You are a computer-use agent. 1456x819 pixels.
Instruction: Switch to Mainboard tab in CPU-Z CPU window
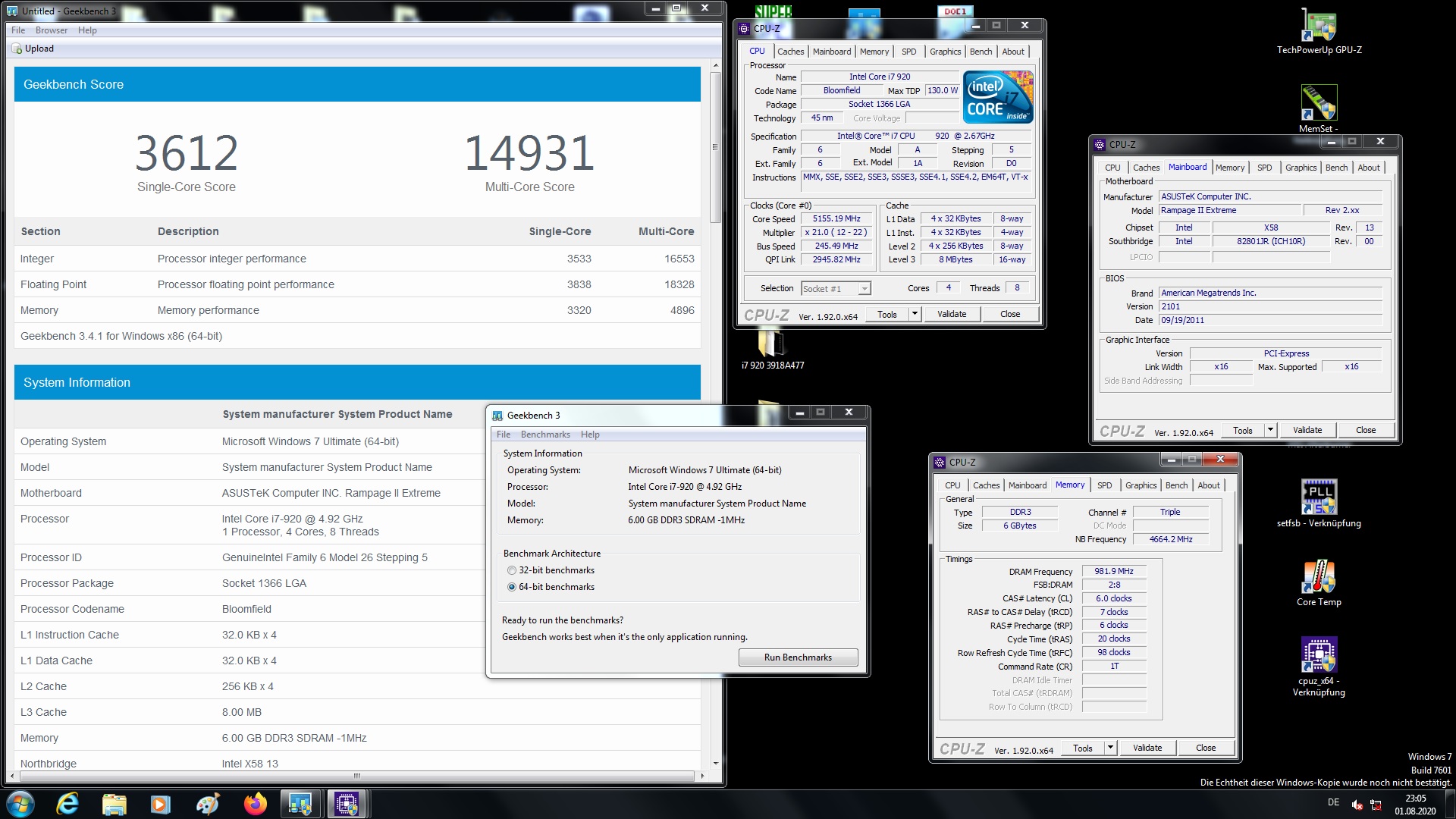pyautogui.click(x=832, y=52)
